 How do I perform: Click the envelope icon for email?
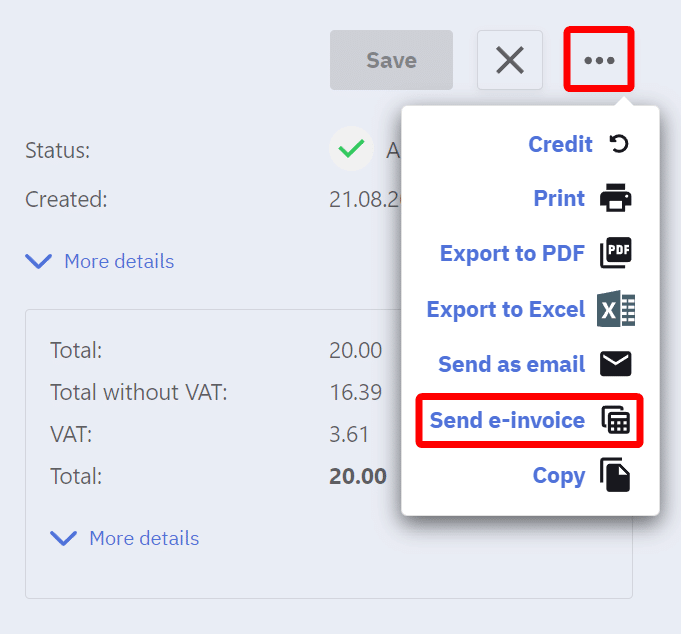click(x=616, y=364)
